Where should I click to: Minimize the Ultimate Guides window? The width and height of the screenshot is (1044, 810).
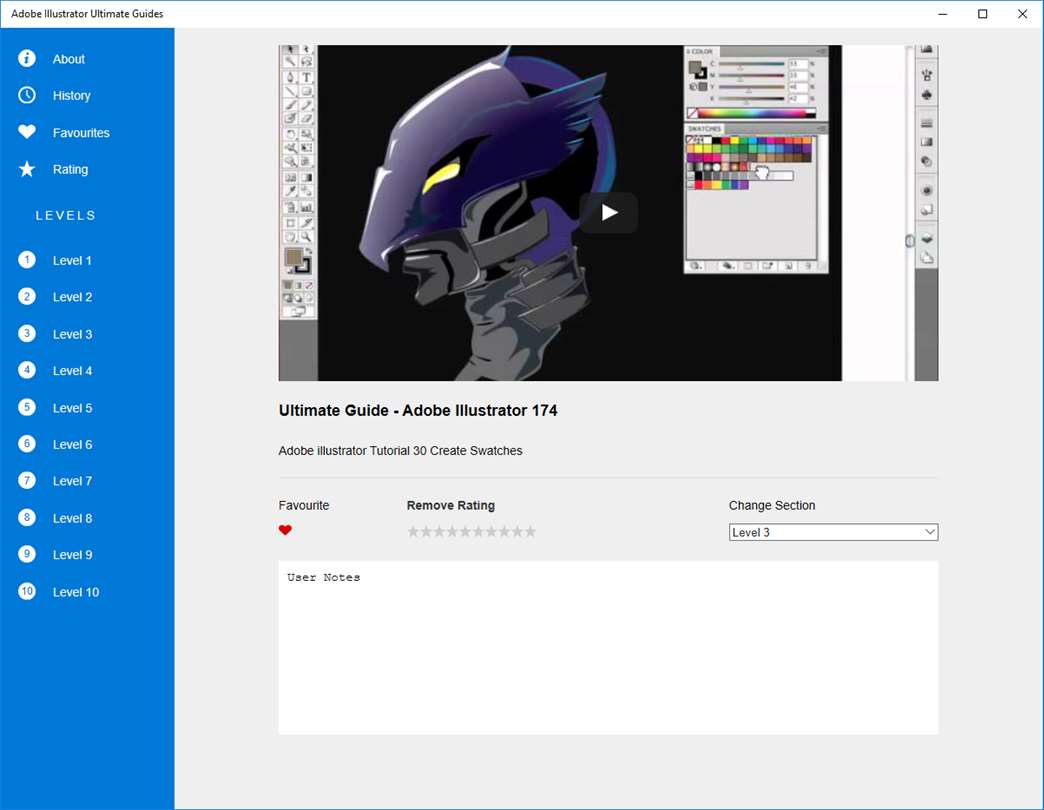(943, 14)
